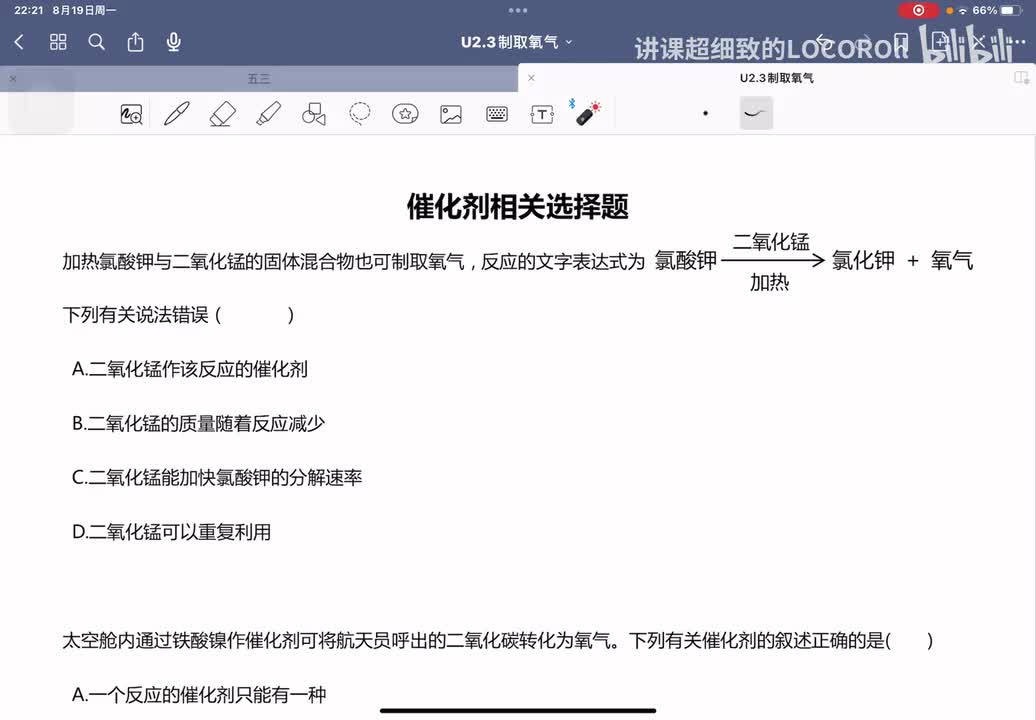Tap the heading 催化剂相关选择题
The width and height of the screenshot is (1036, 720).
(x=517, y=207)
